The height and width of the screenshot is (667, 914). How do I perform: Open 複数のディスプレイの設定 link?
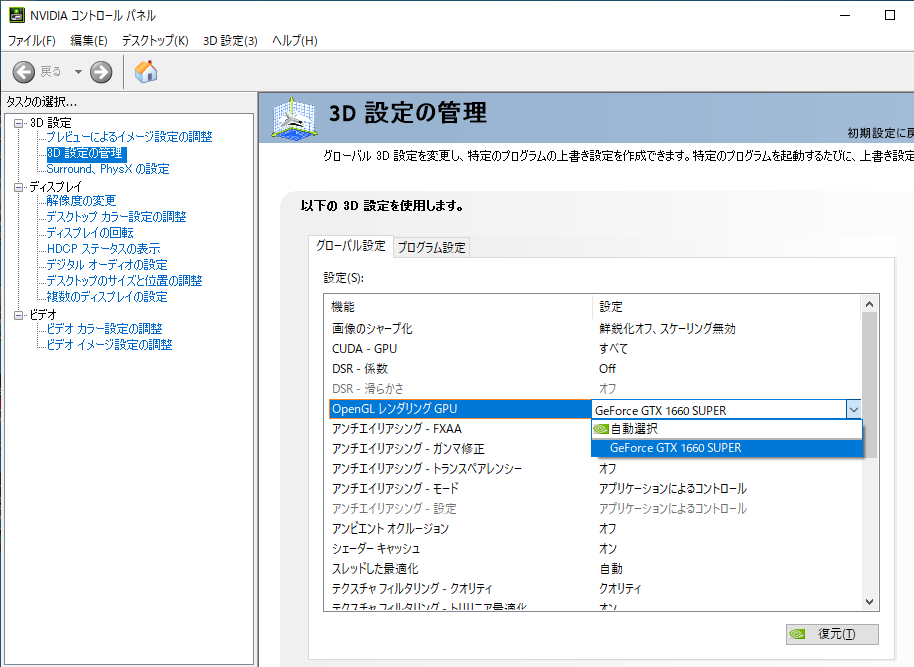[x=107, y=297]
